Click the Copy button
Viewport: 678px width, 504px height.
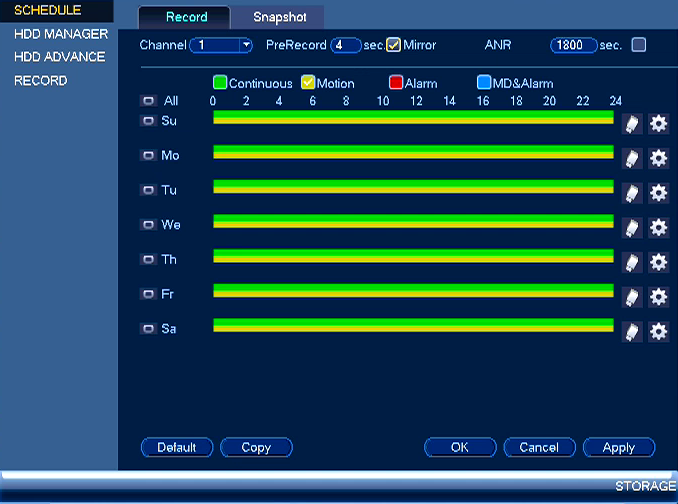click(x=256, y=447)
